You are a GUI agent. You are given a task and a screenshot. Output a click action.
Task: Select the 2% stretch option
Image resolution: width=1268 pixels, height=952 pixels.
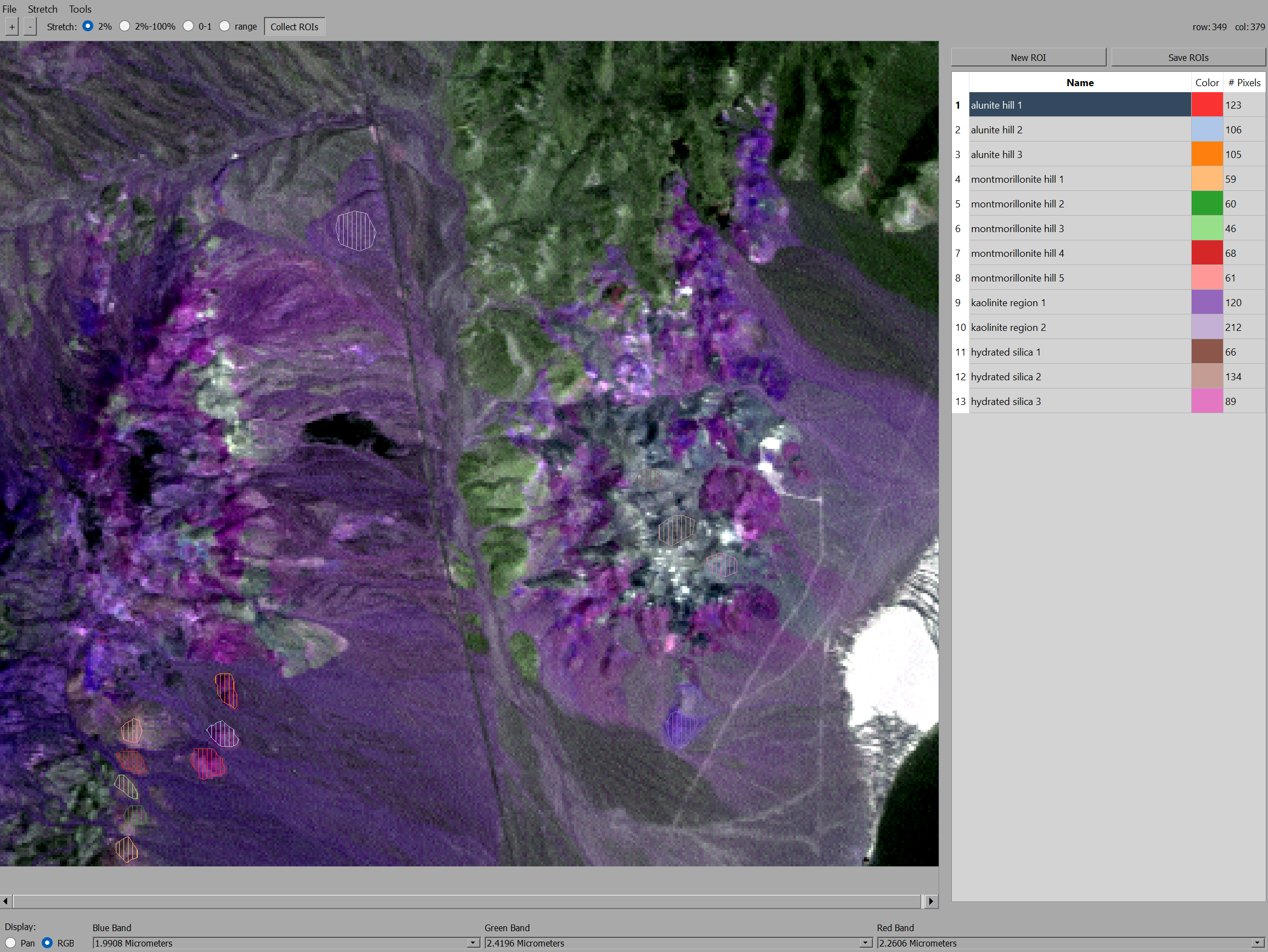click(88, 26)
